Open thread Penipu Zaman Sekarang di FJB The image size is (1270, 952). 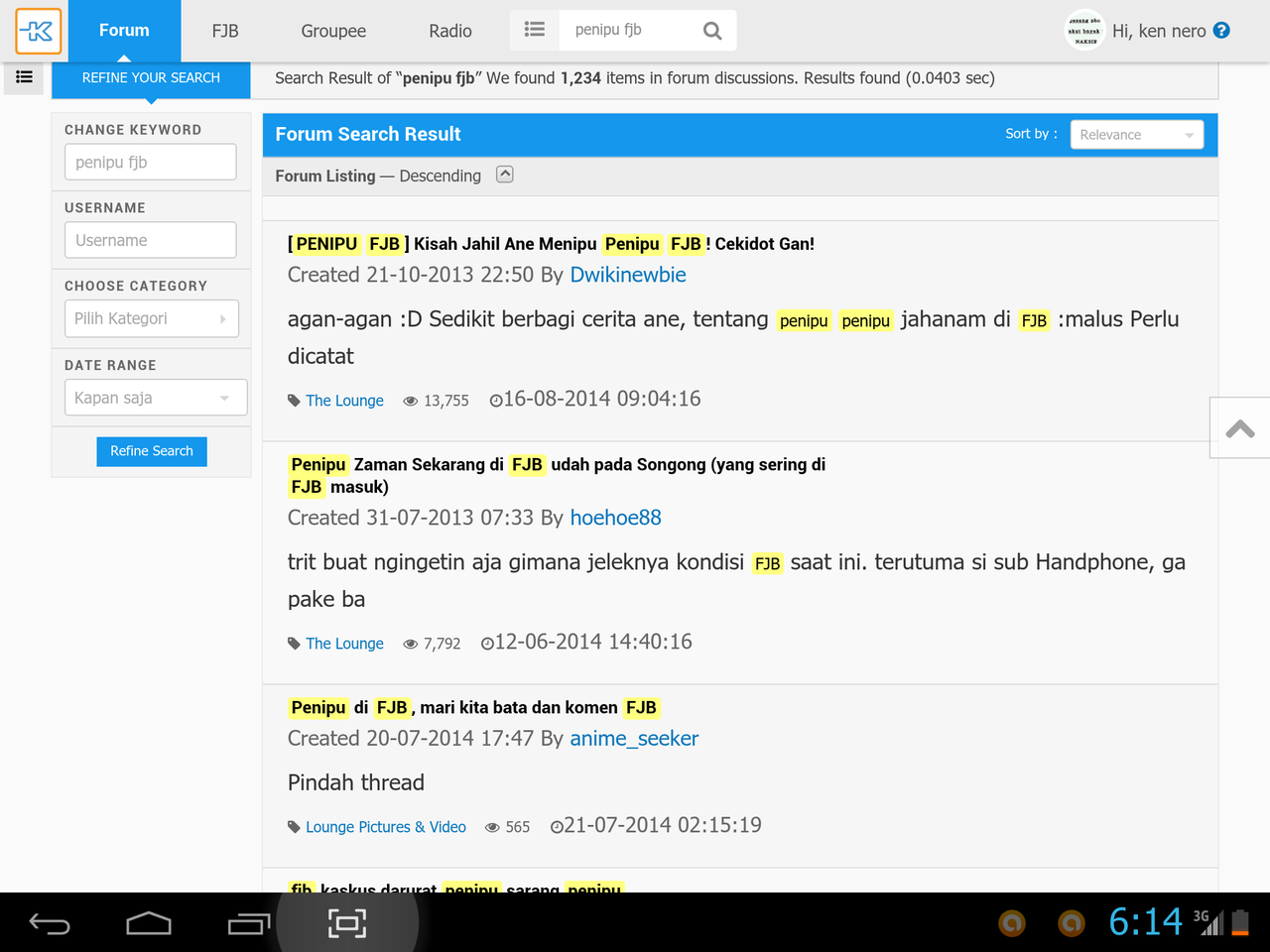click(557, 475)
